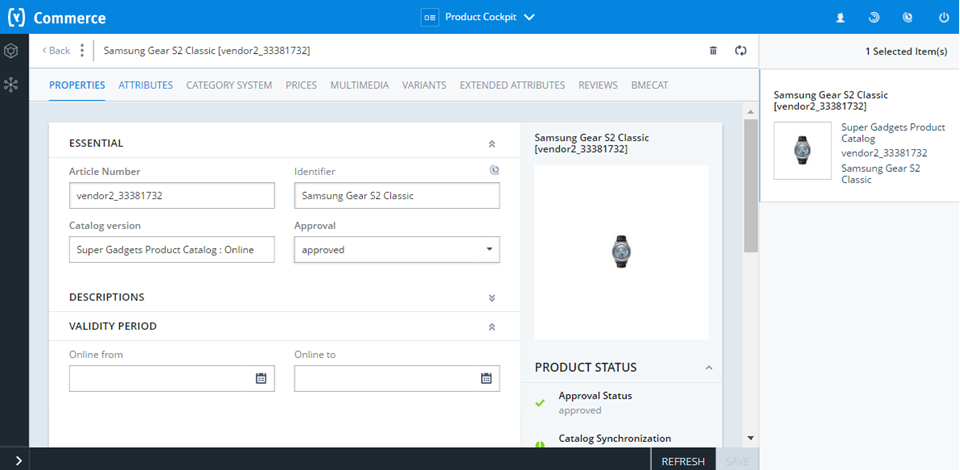
Task: Open the Reviews tab
Action: pyautogui.click(x=598, y=85)
